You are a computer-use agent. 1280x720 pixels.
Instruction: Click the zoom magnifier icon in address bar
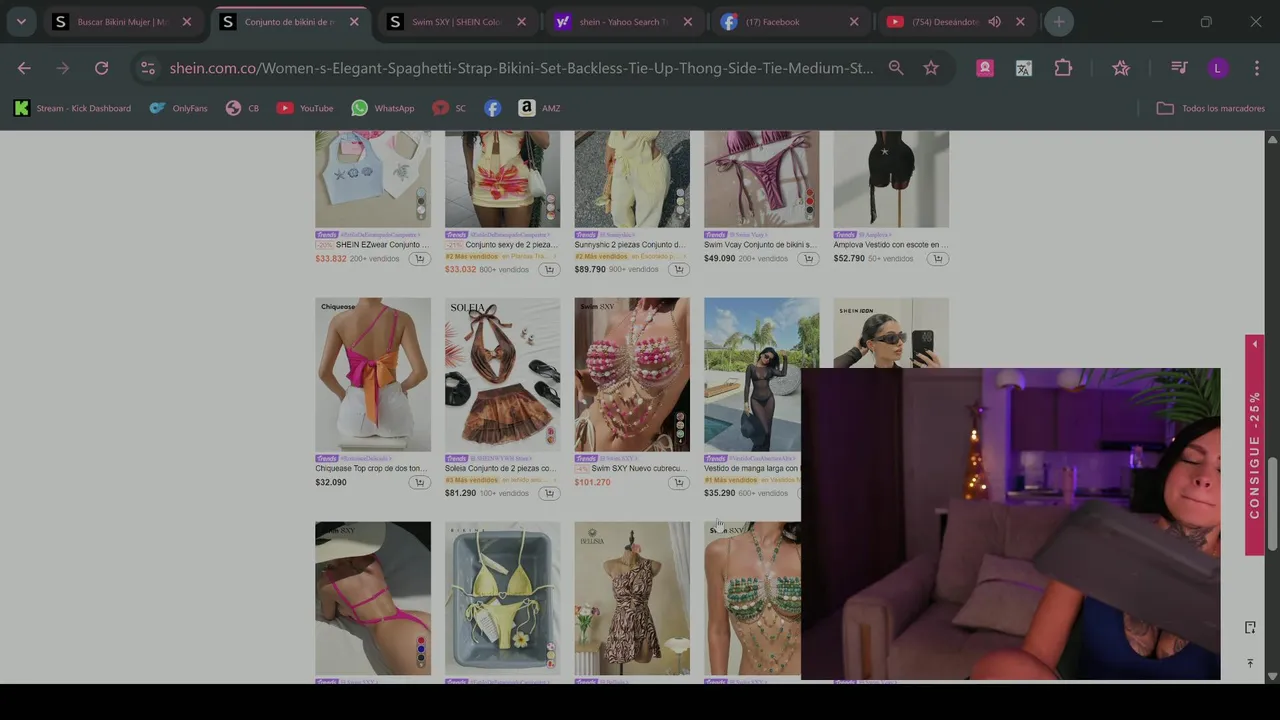(x=896, y=68)
